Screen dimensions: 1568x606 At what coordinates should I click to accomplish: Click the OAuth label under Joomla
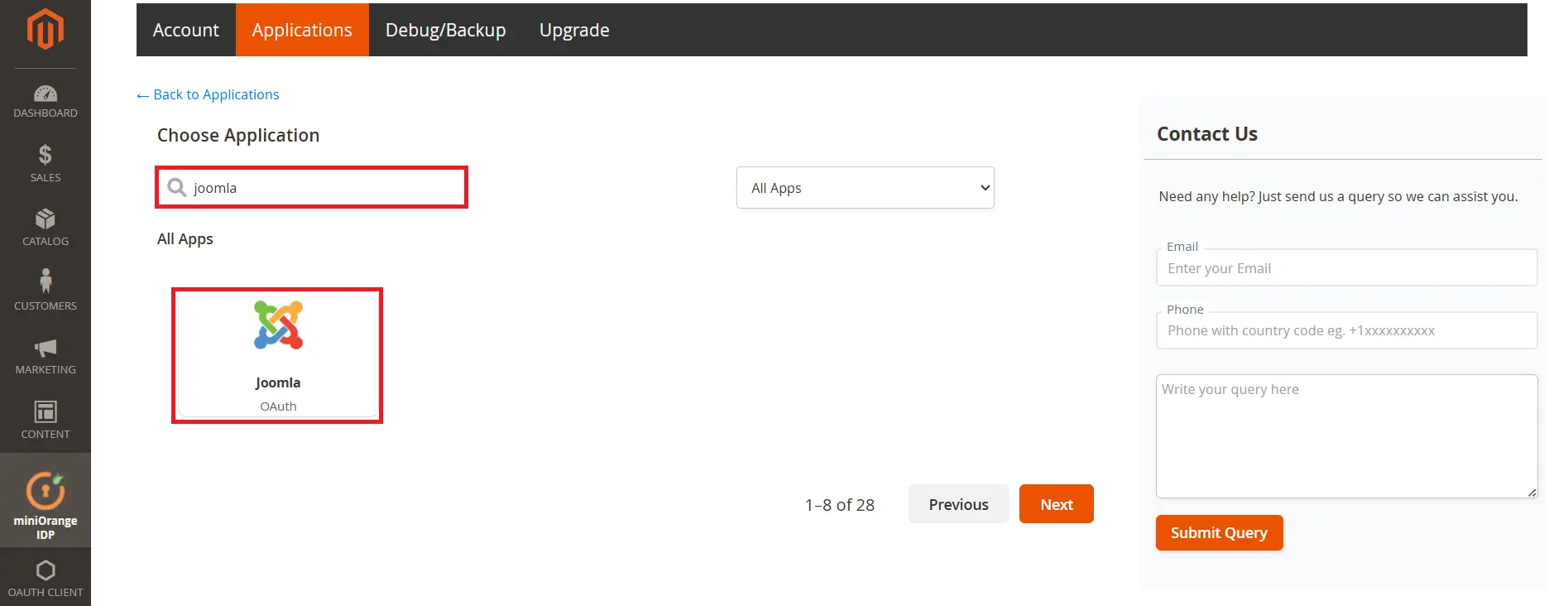click(x=278, y=406)
